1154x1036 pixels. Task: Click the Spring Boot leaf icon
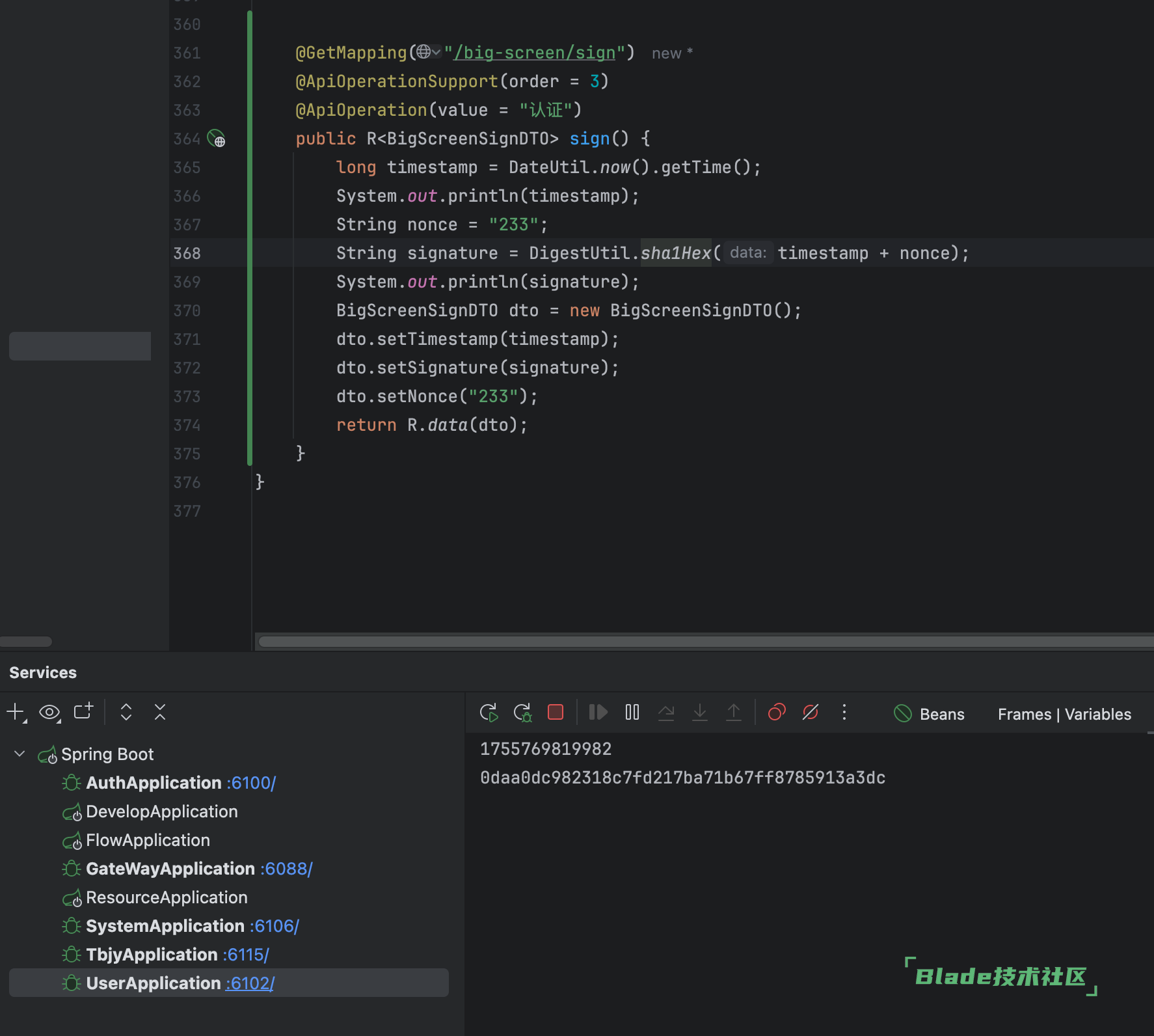click(47, 754)
